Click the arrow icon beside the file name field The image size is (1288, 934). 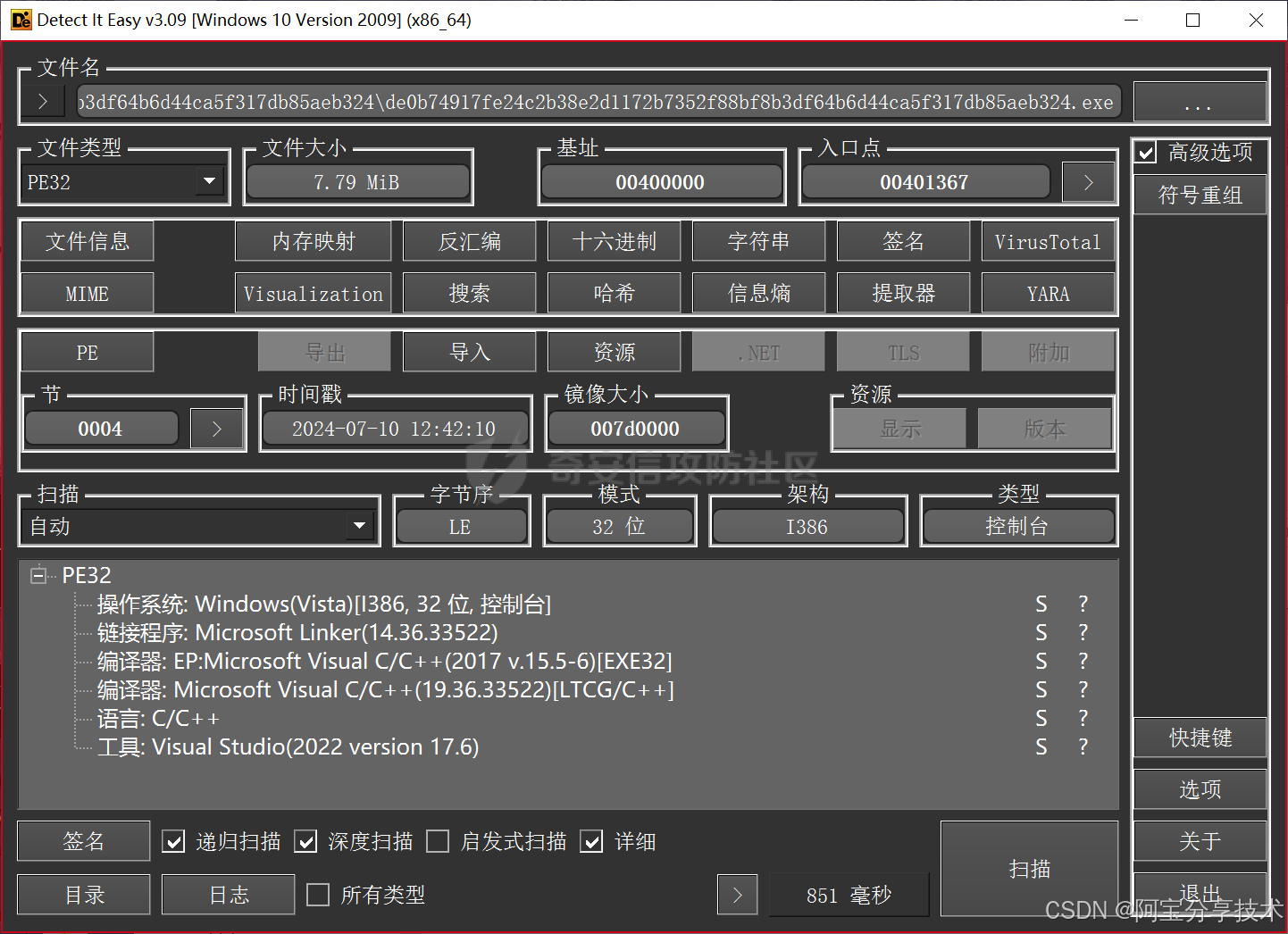43,102
